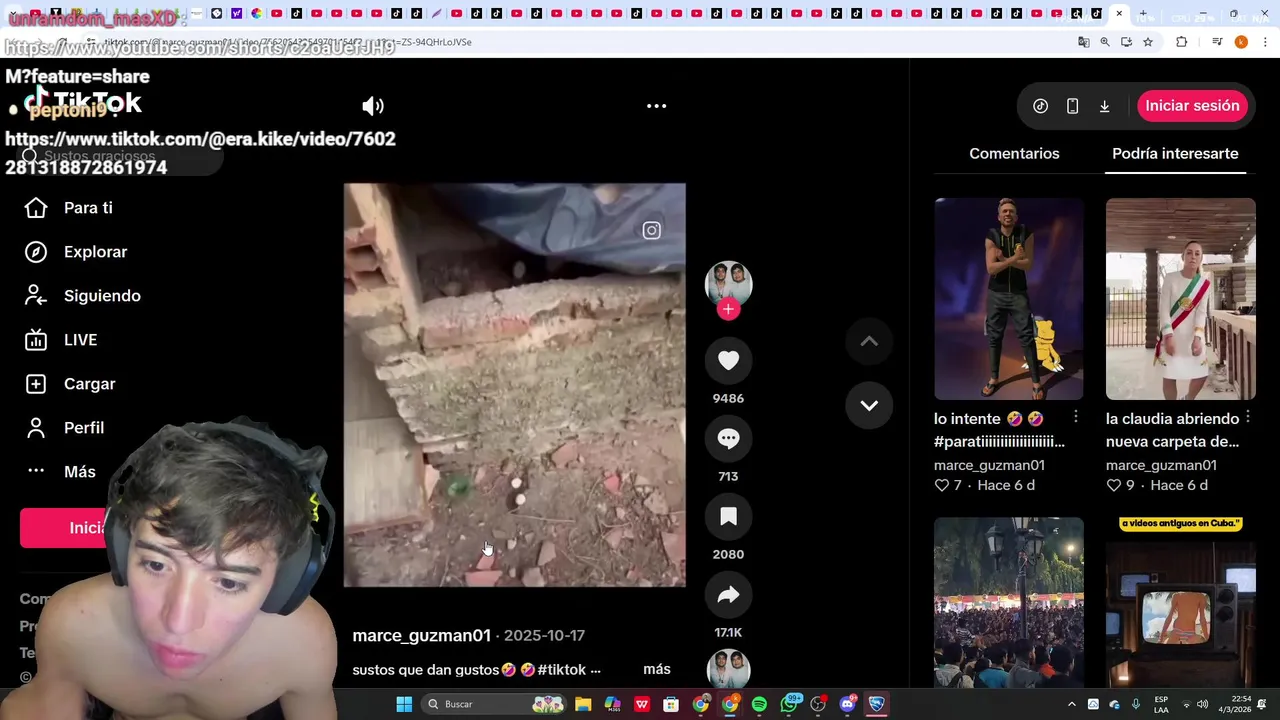Click the 713 comments count
Viewport: 1280px width, 720px height.
(728, 476)
